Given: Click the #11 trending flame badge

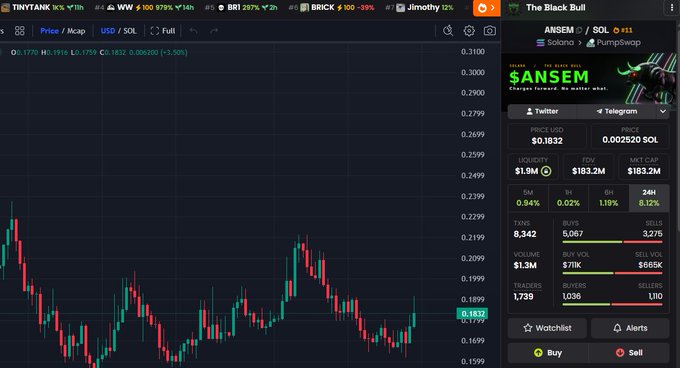Looking at the screenshot, I should click(623, 30).
